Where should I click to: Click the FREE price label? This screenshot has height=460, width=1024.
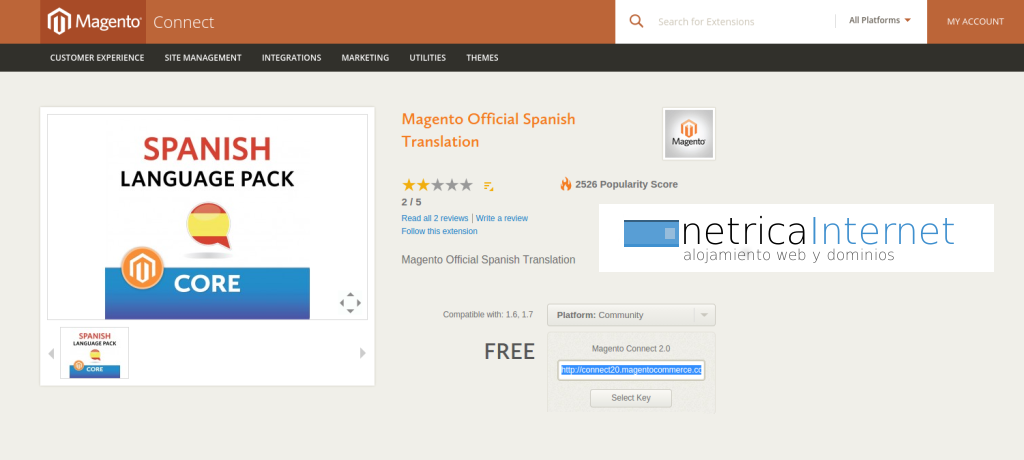(x=509, y=352)
